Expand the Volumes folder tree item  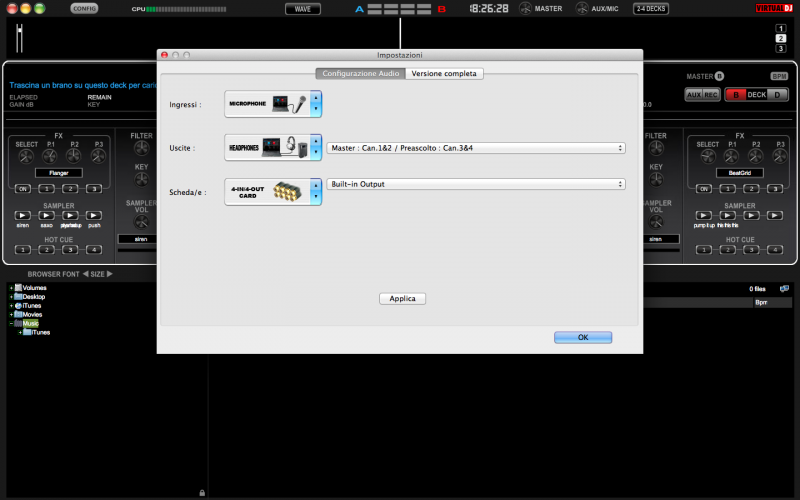tap(11, 288)
